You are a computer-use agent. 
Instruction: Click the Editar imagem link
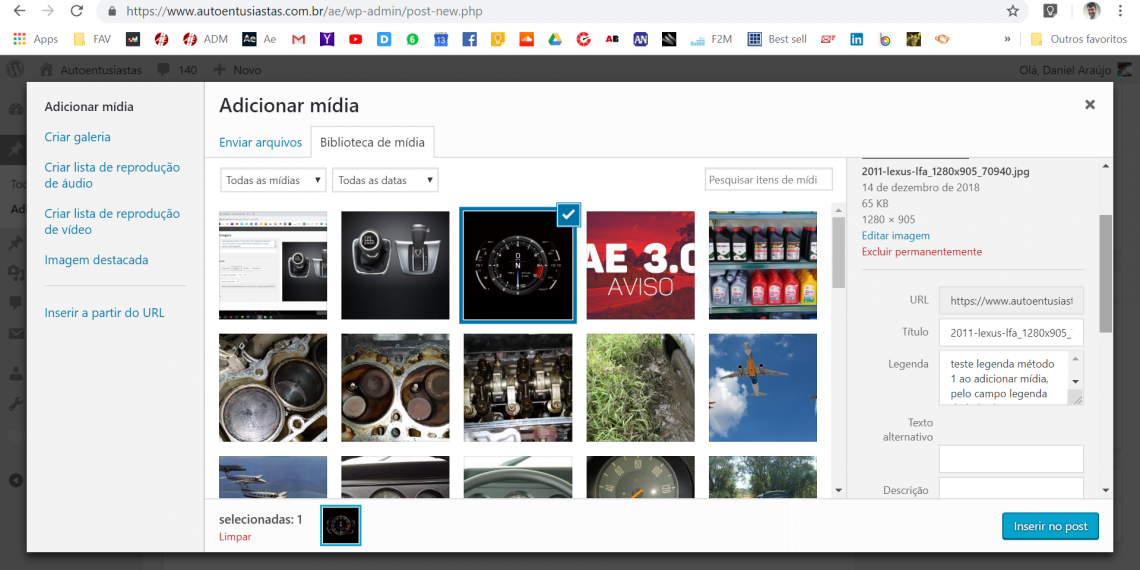(x=895, y=235)
